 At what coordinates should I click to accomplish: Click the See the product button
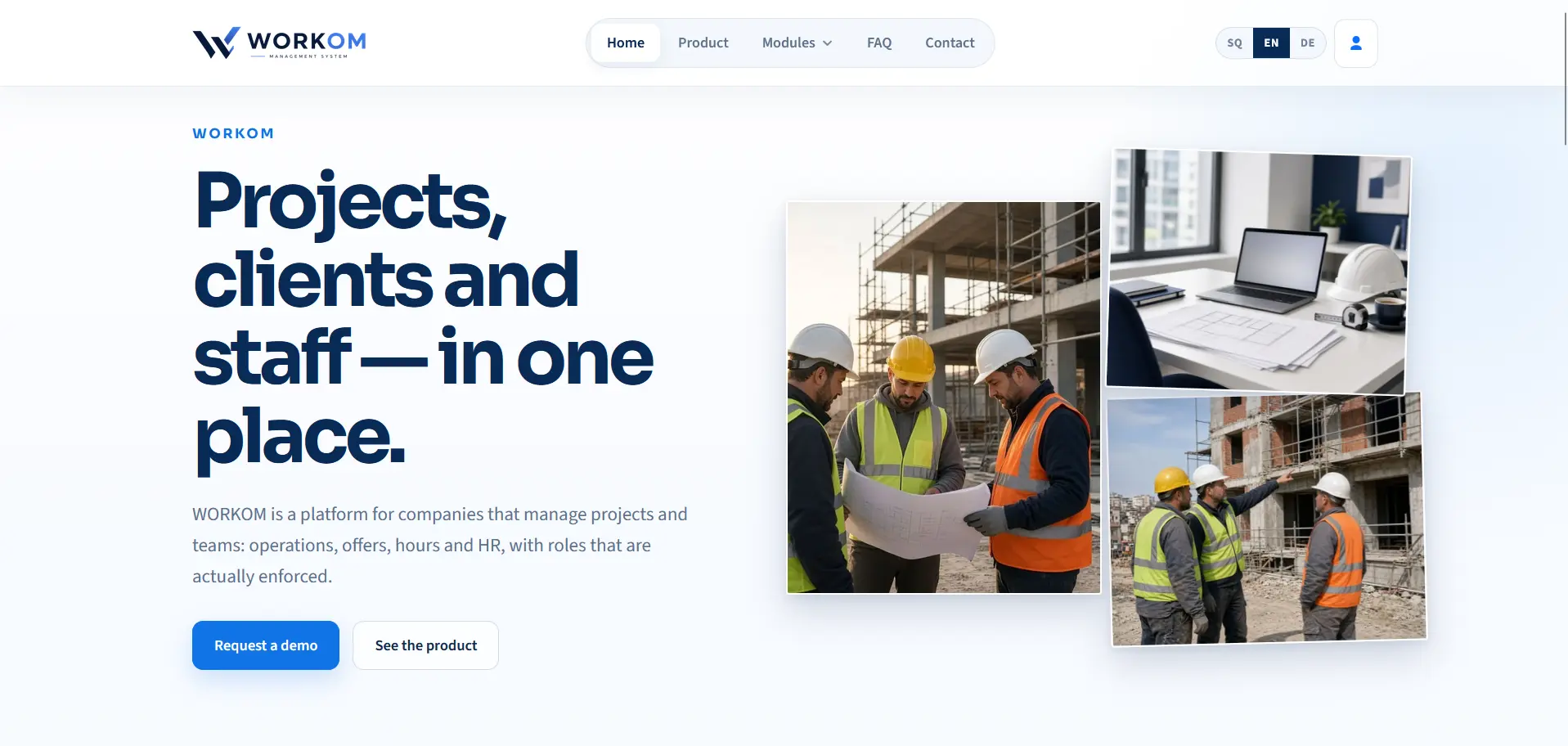pos(425,645)
